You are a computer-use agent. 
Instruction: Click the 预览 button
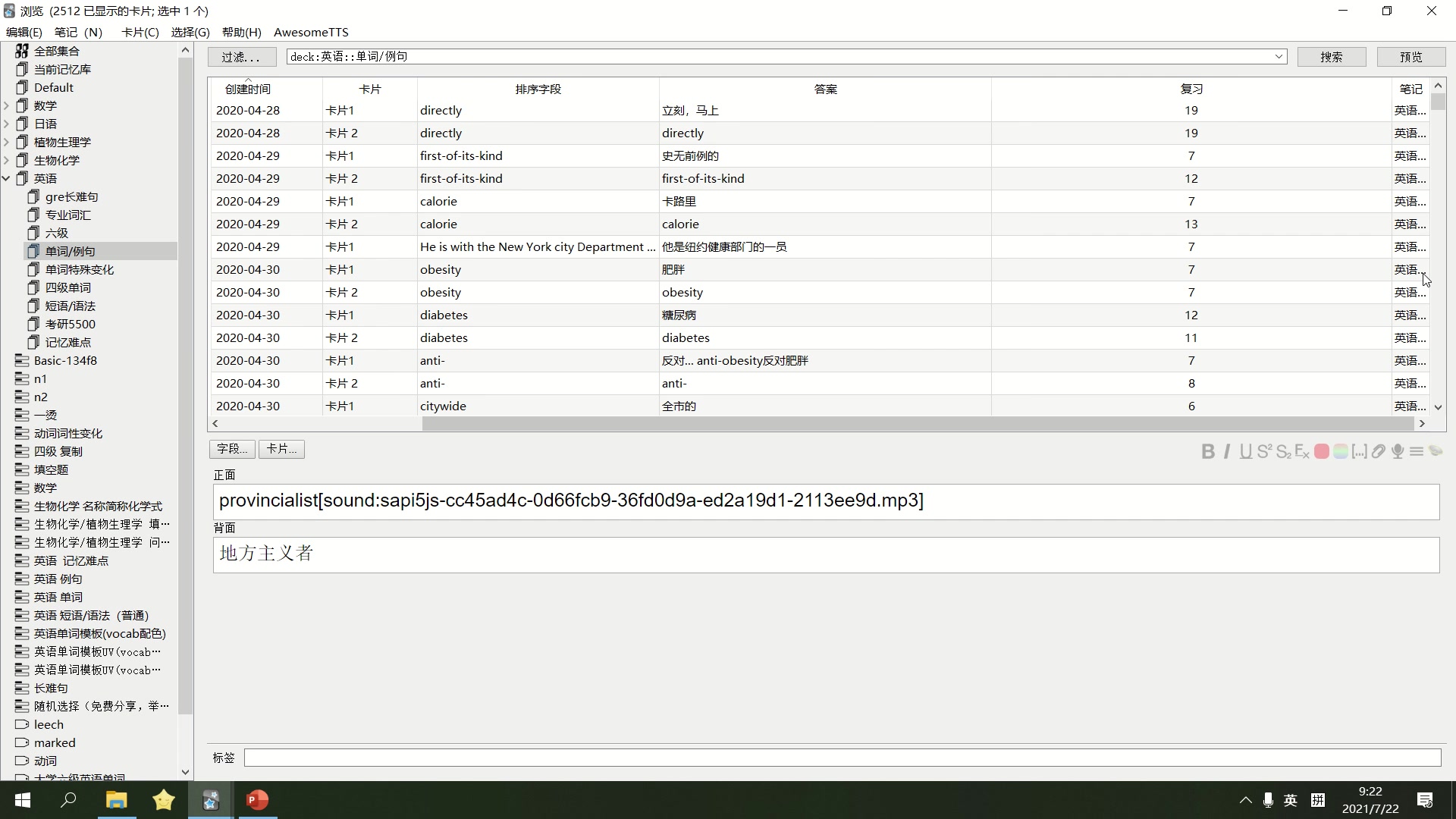[x=1411, y=57]
